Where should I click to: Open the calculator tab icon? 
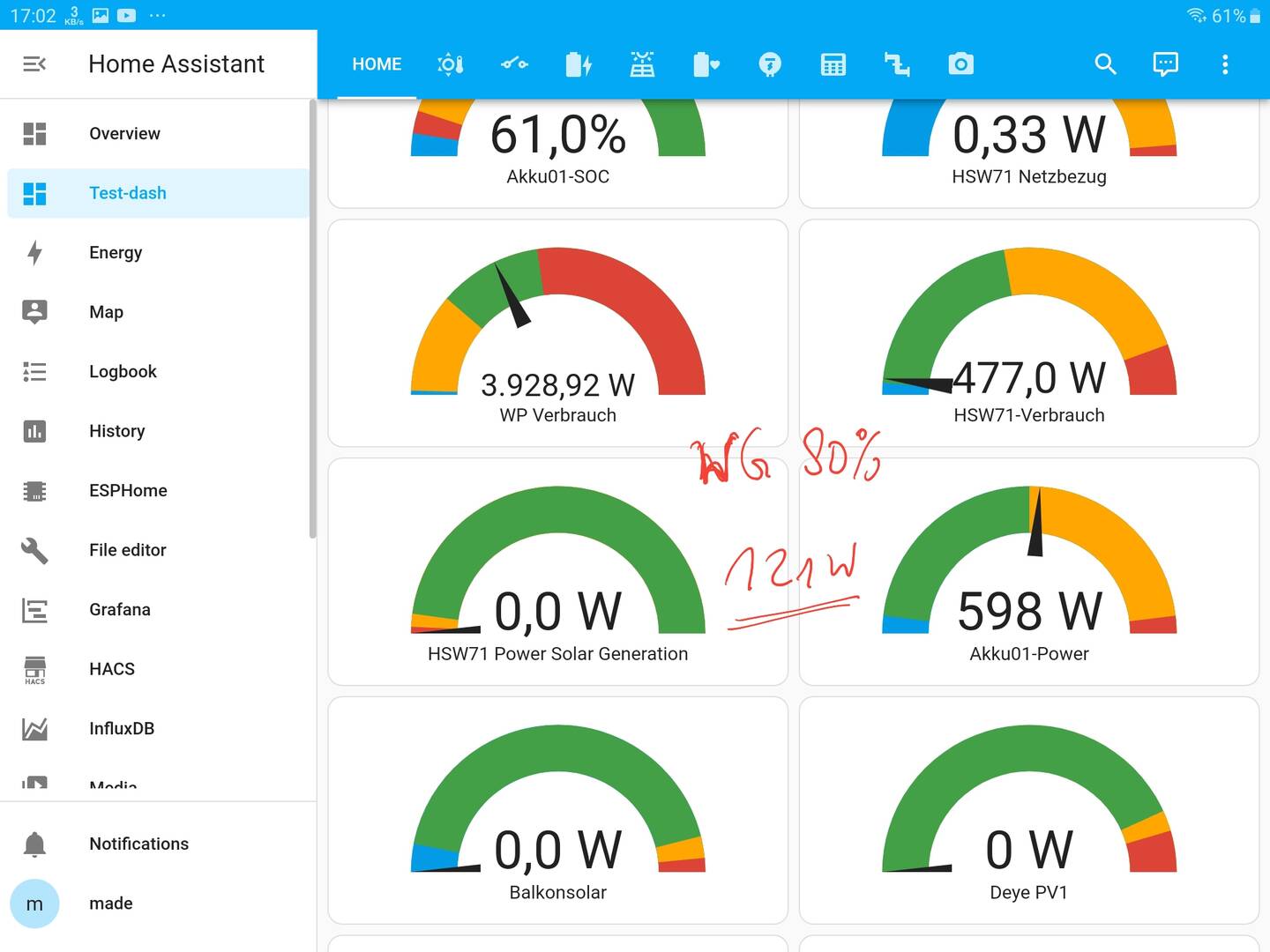click(833, 64)
